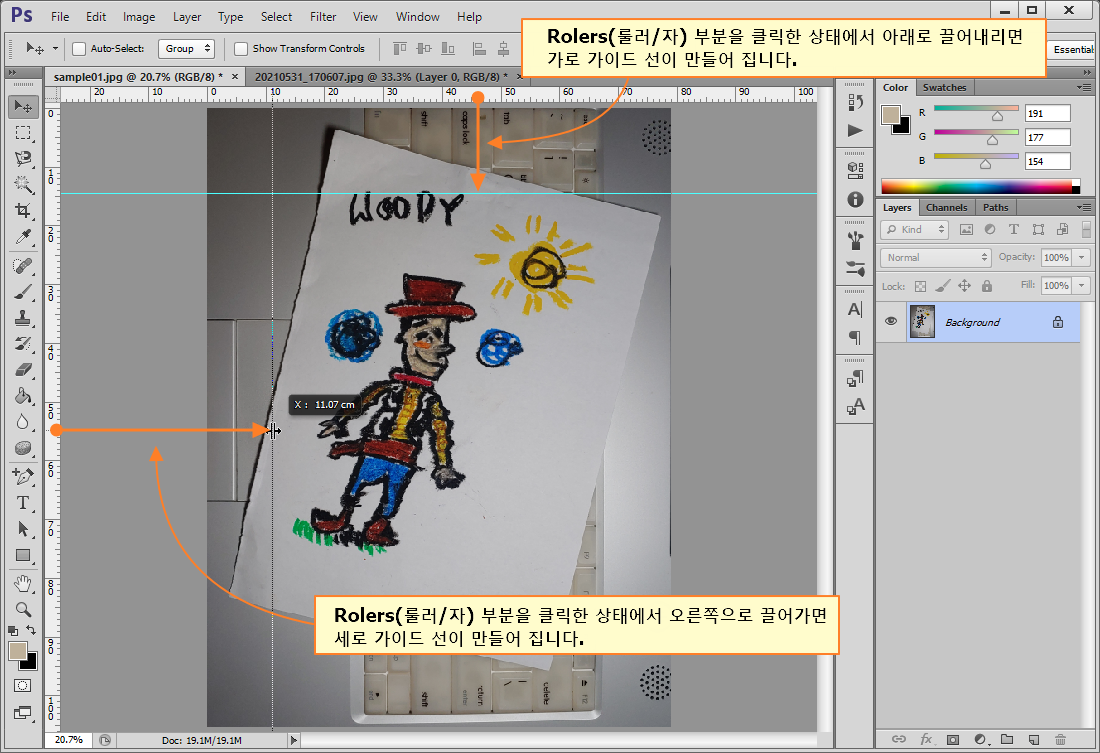Select the Eraser tool
This screenshot has width=1100, height=753.
pyautogui.click(x=23, y=370)
